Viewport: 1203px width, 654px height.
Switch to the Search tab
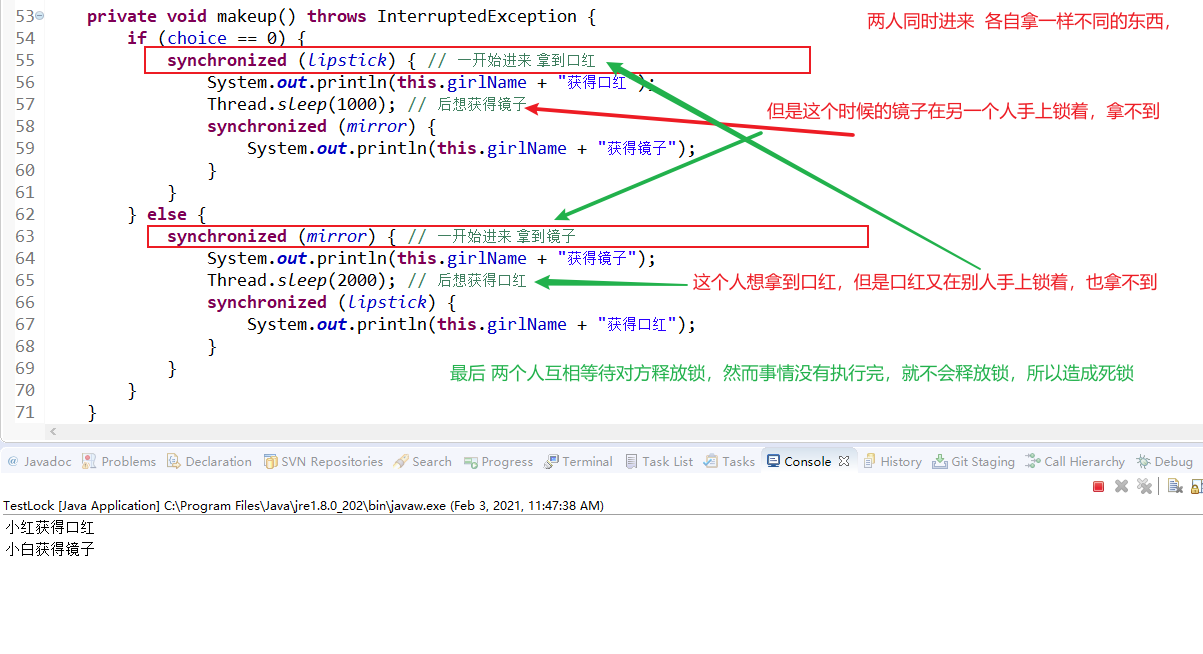(x=423, y=462)
